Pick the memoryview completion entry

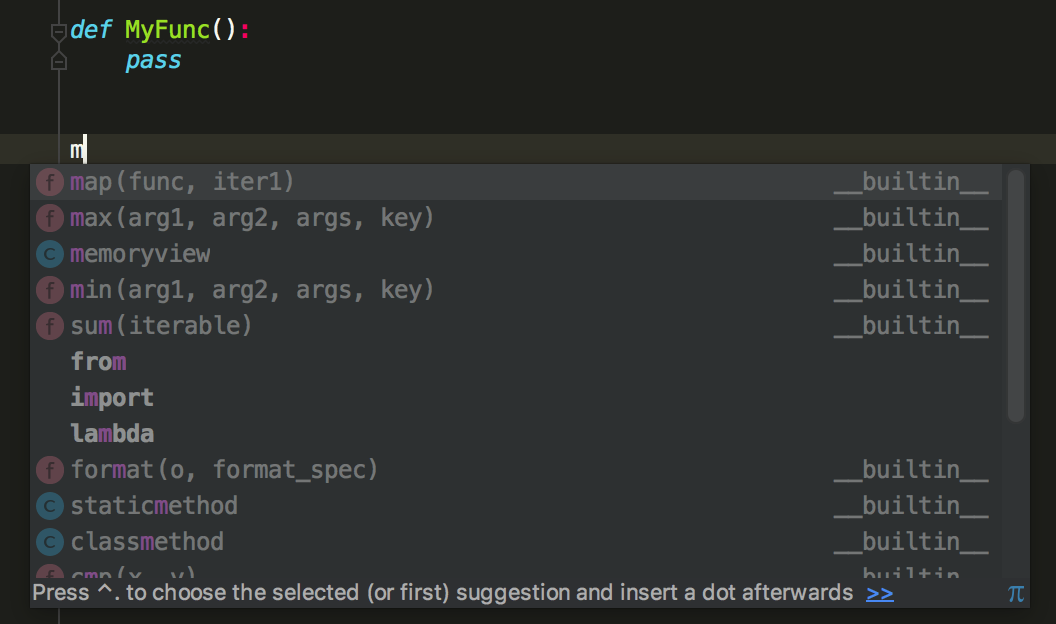click(140, 254)
